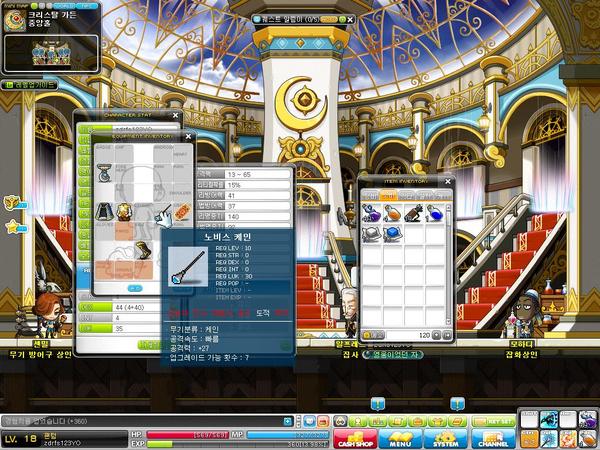Switch to third tab of Item Inventory
Viewport: 600px width, 450px height.
tap(407, 195)
